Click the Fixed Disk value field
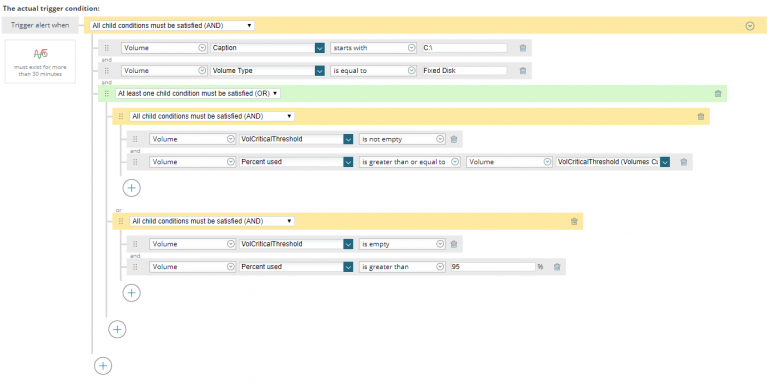 pyautogui.click(x=464, y=71)
